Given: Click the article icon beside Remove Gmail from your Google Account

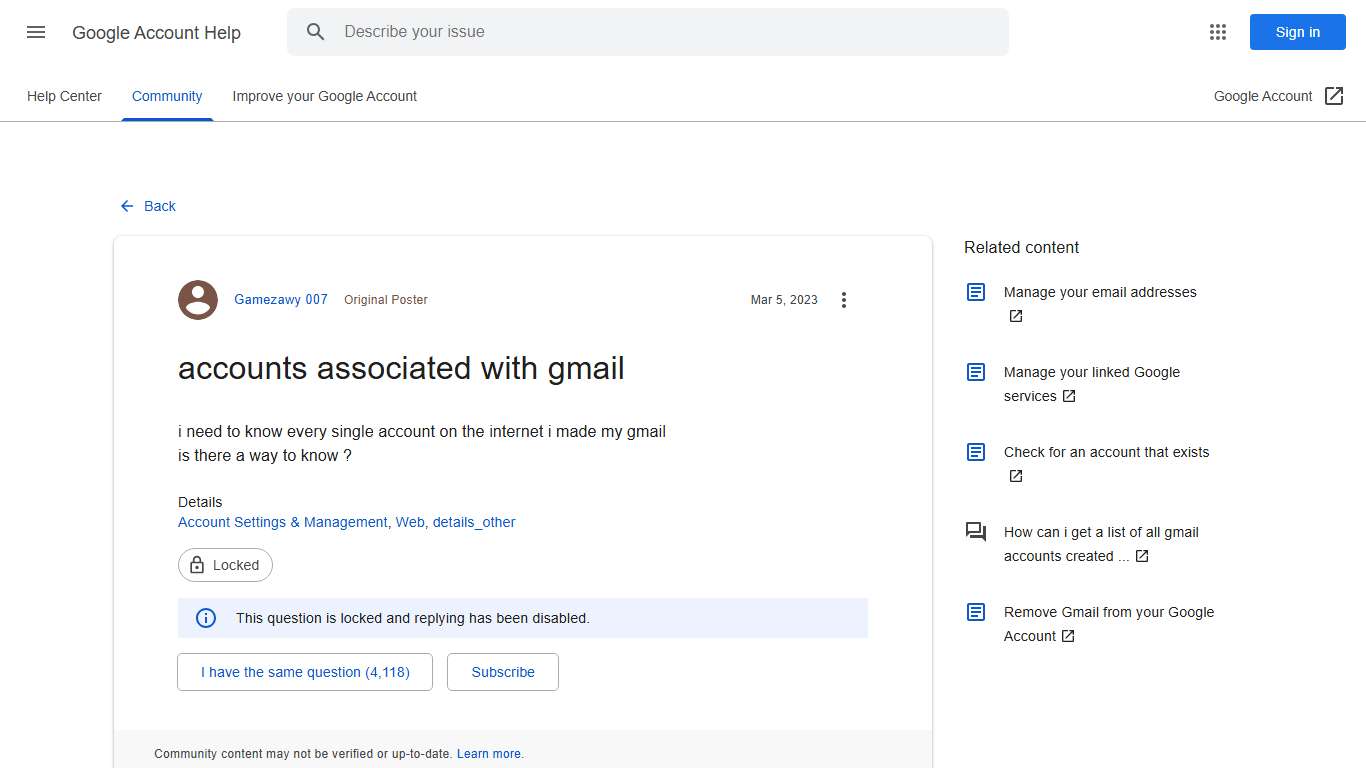Looking at the screenshot, I should pos(975,611).
